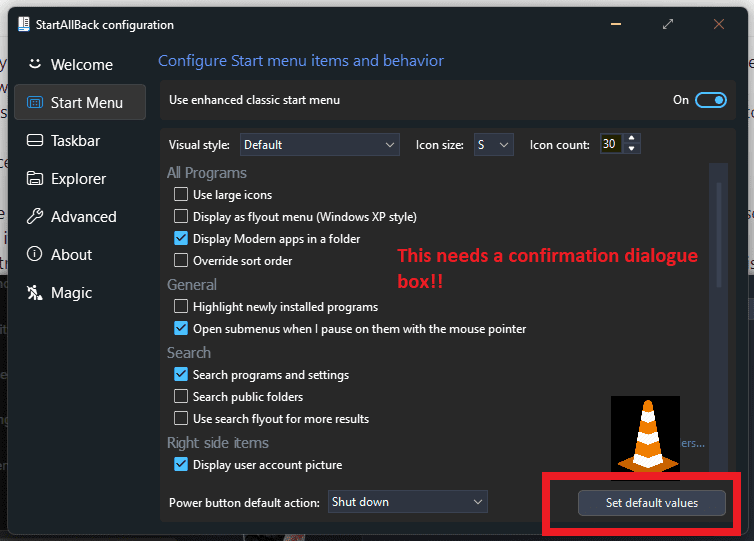
Task: Click the Taskbar sidebar icon
Action: [35, 140]
